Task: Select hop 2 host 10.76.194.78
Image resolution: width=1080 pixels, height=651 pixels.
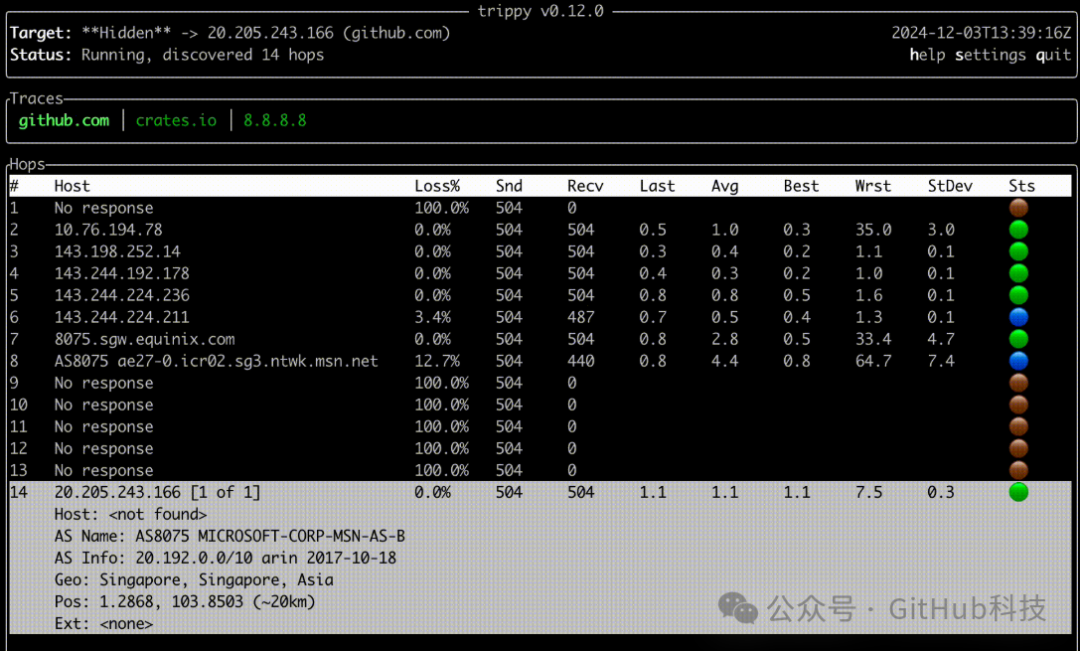Action: point(108,229)
